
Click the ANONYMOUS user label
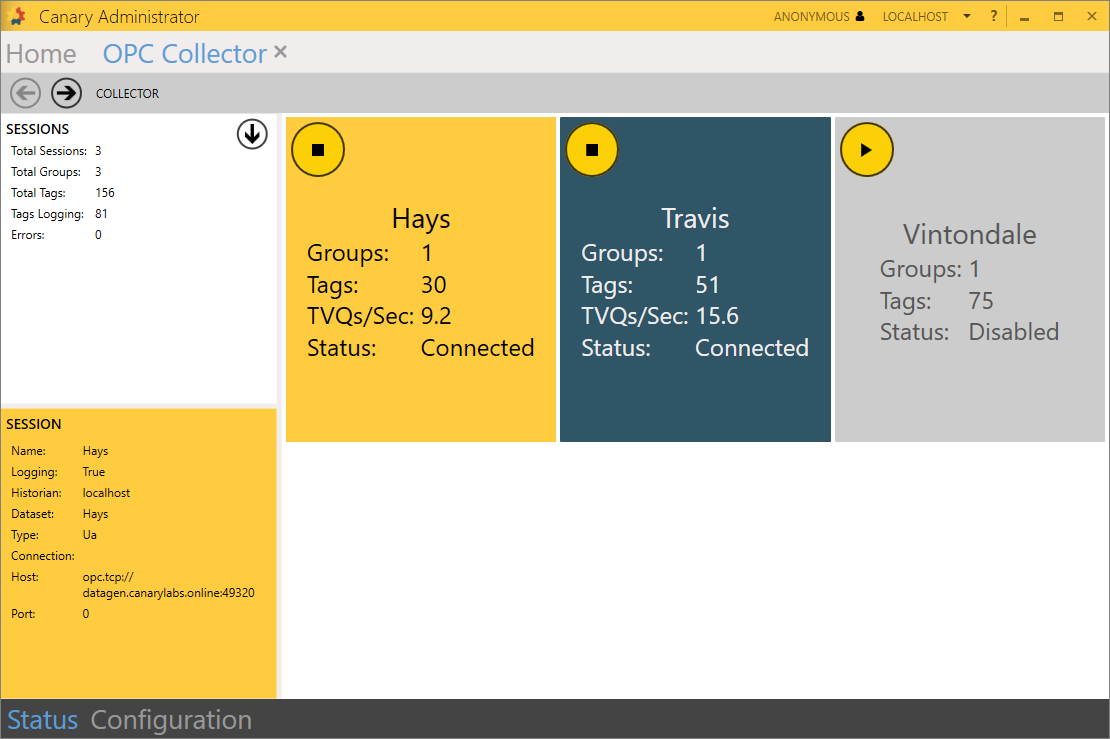click(x=811, y=17)
